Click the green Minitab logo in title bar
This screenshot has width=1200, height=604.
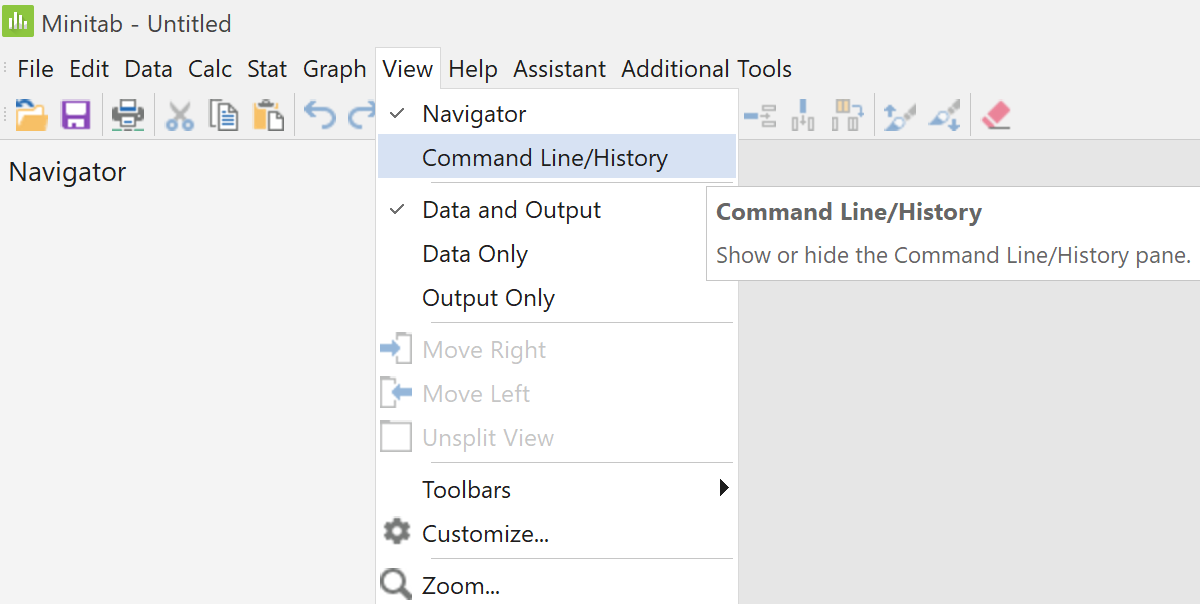20,22
